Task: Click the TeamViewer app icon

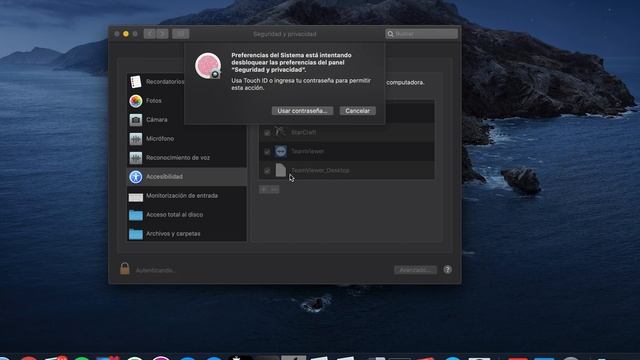Action: (x=280, y=151)
